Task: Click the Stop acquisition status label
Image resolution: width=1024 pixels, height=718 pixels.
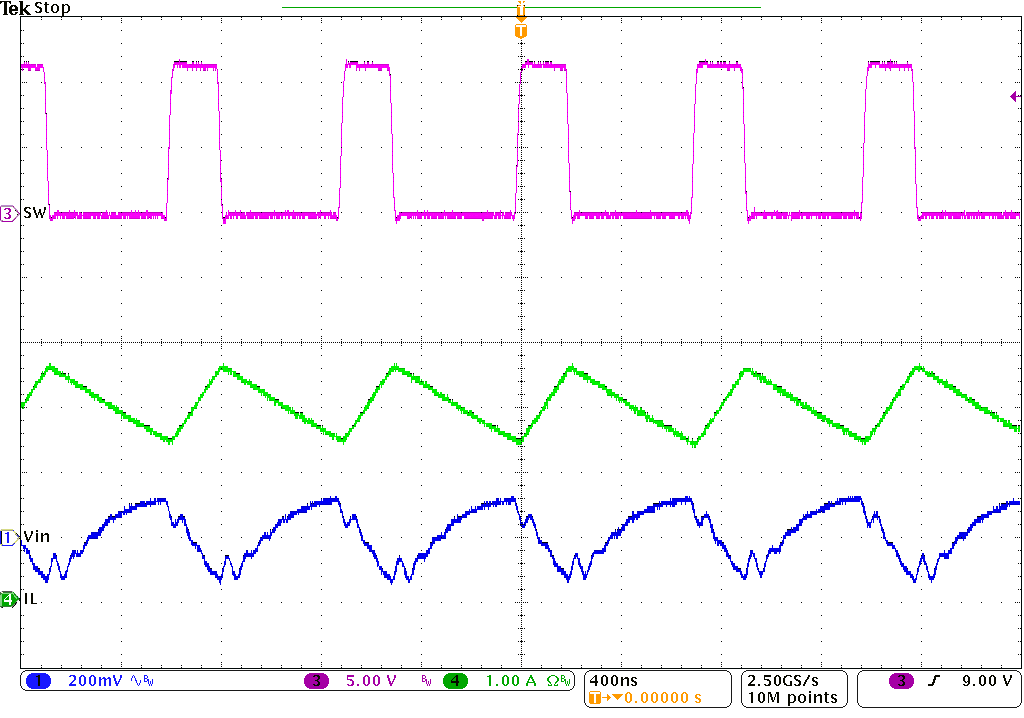Action: tap(54, 8)
